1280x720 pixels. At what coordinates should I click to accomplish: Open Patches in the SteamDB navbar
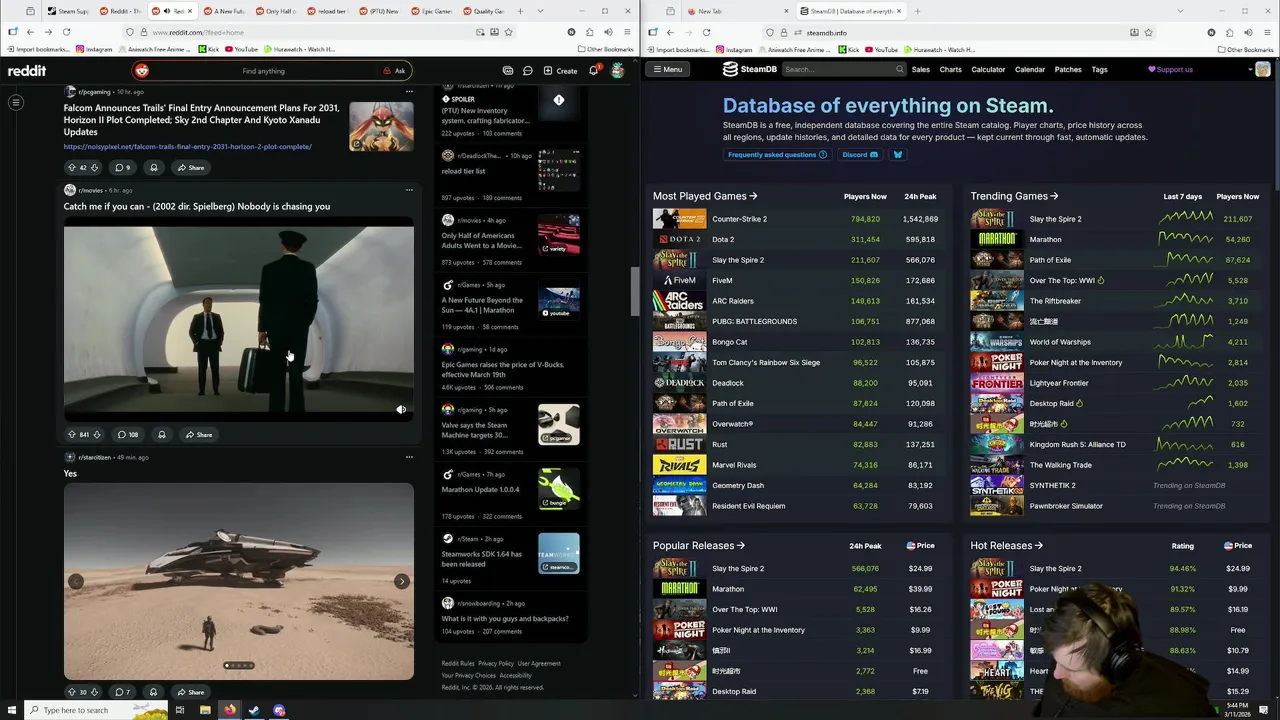click(x=1068, y=69)
